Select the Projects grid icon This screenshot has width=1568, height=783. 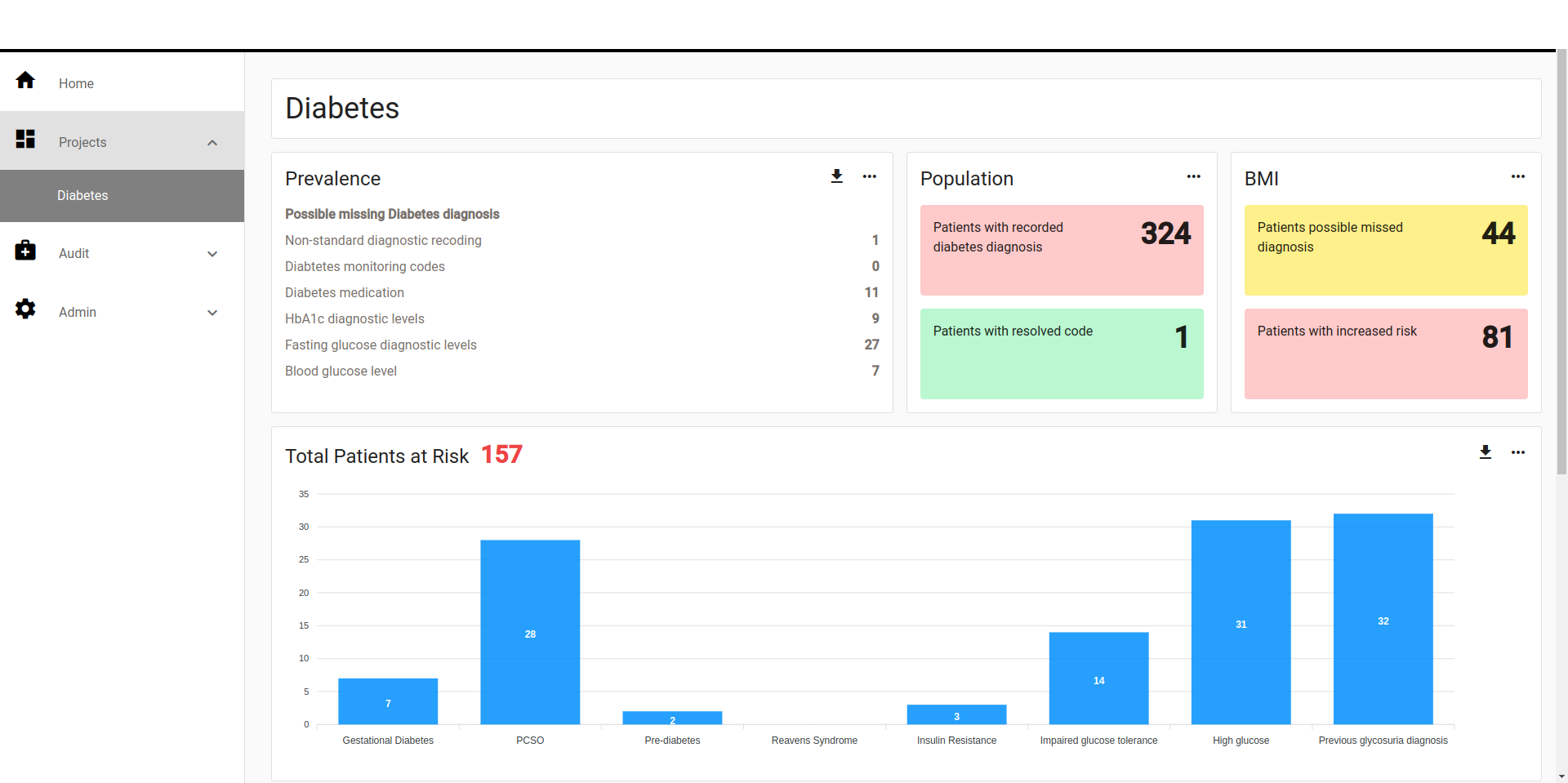[x=25, y=139]
